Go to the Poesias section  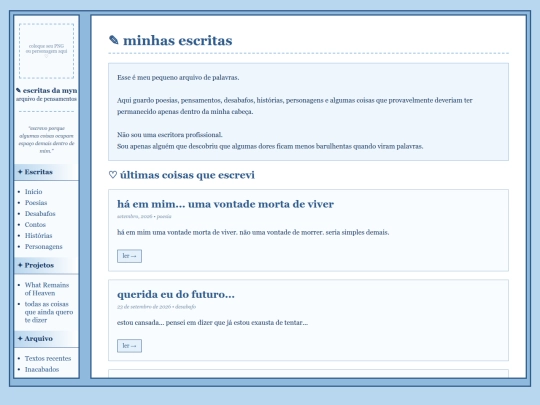tap(36, 203)
